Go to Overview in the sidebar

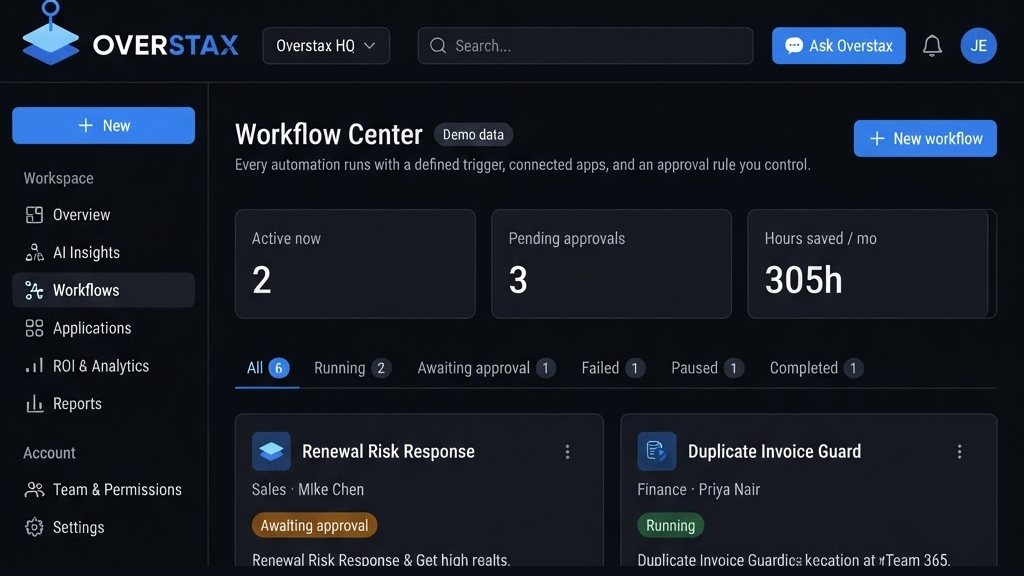tap(104, 215)
